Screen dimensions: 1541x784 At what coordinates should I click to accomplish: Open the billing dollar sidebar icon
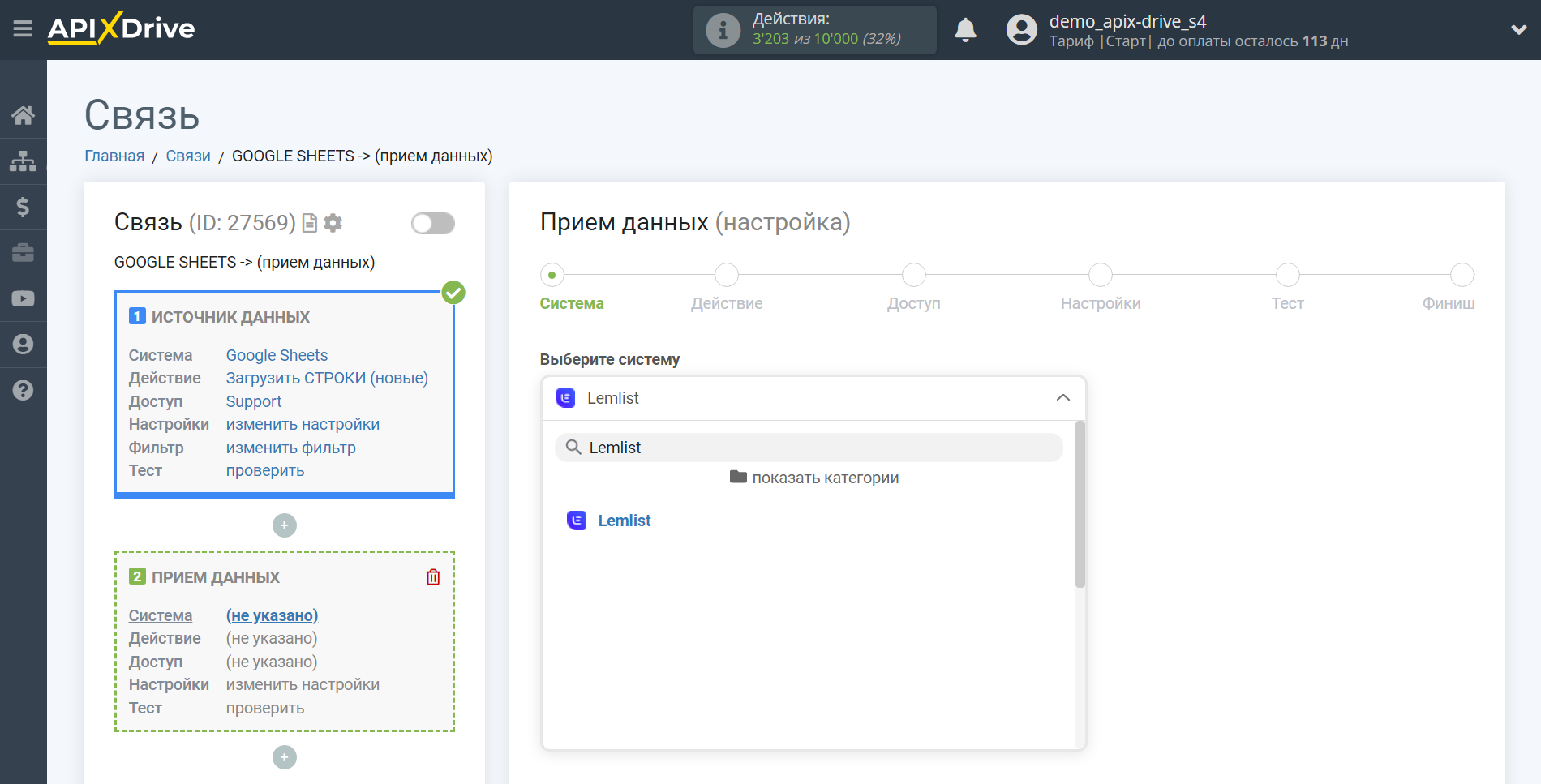click(23, 207)
